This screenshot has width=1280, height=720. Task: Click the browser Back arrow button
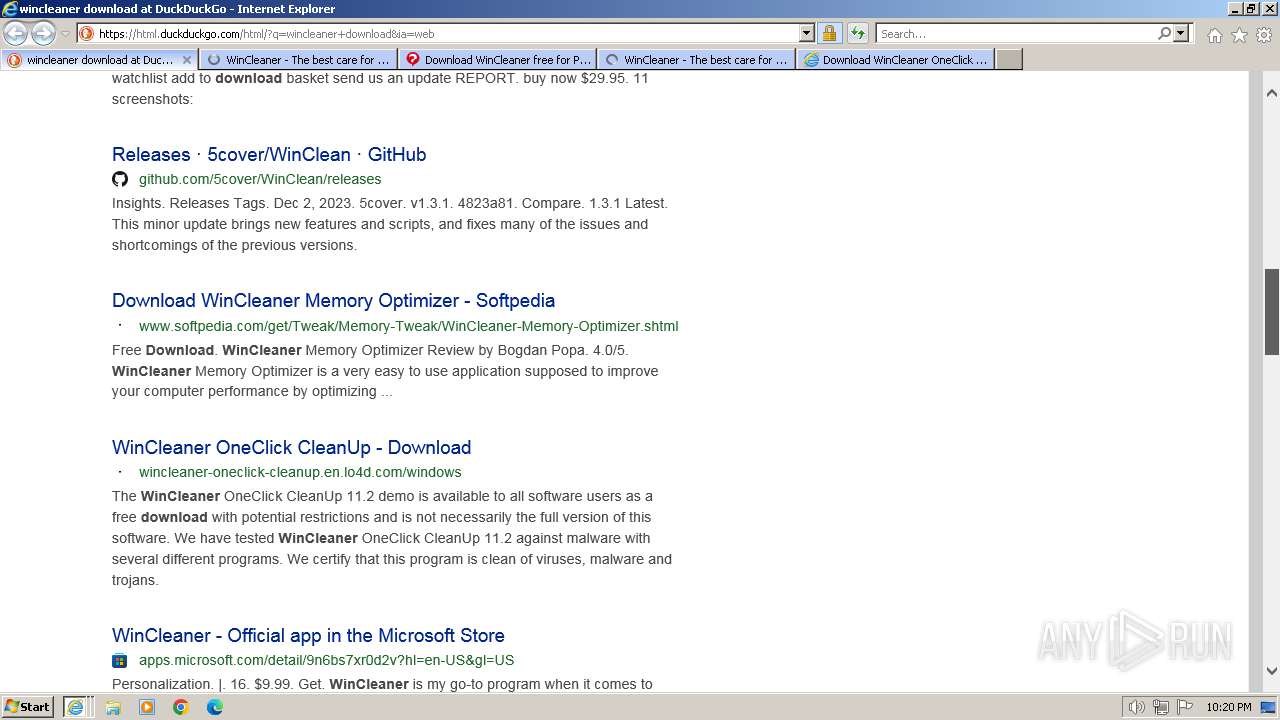pyautogui.click(x=16, y=33)
